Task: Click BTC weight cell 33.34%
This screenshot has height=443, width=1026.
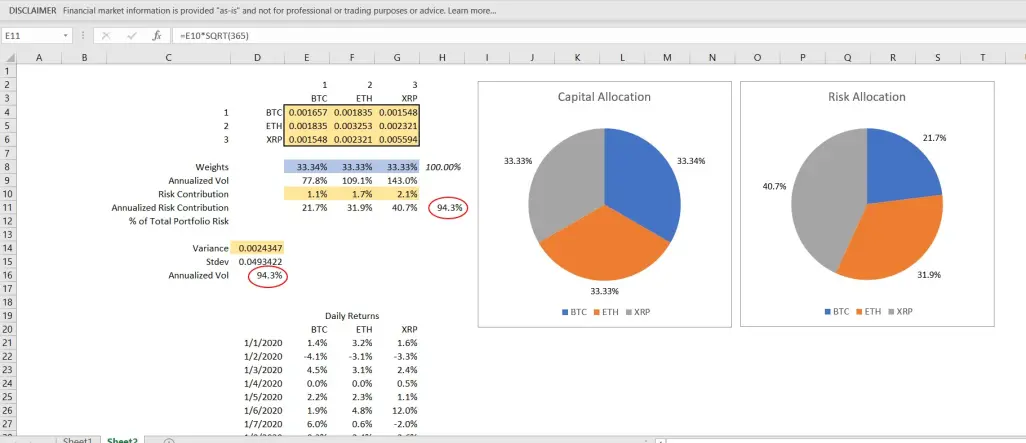Action: point(306,167)
